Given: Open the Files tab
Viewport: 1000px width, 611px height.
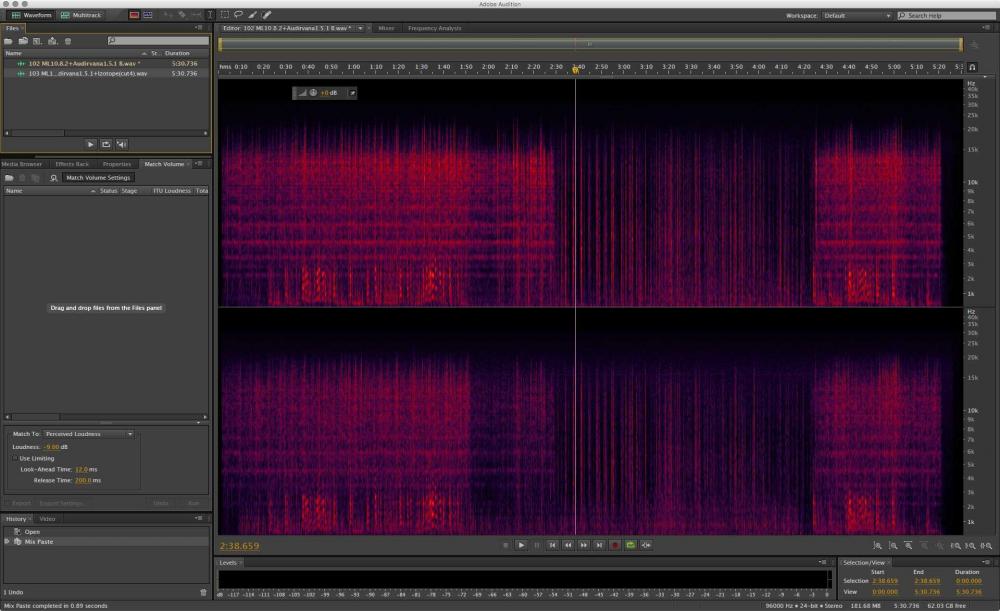Looking at the screenshot, I should coord(12,28).
